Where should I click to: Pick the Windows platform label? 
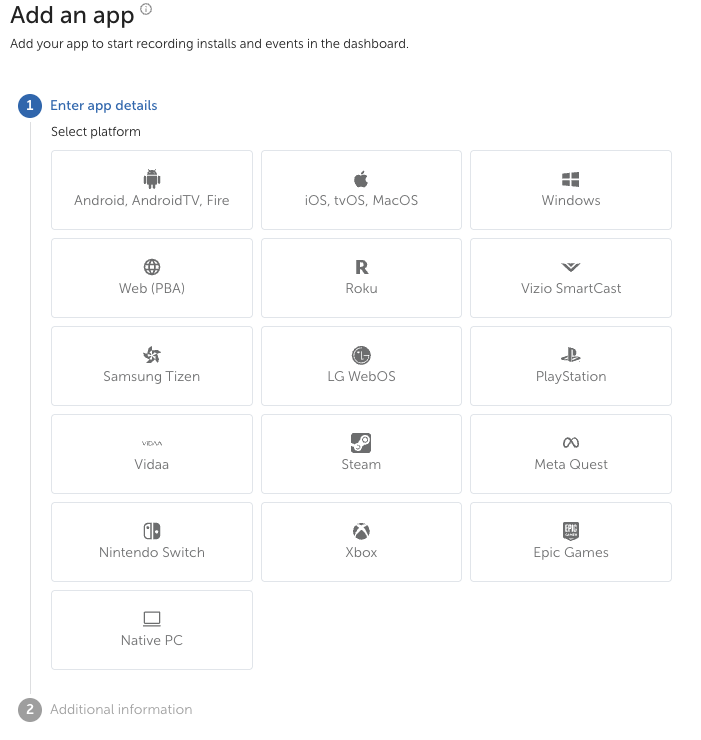click(x=571, y=201)
